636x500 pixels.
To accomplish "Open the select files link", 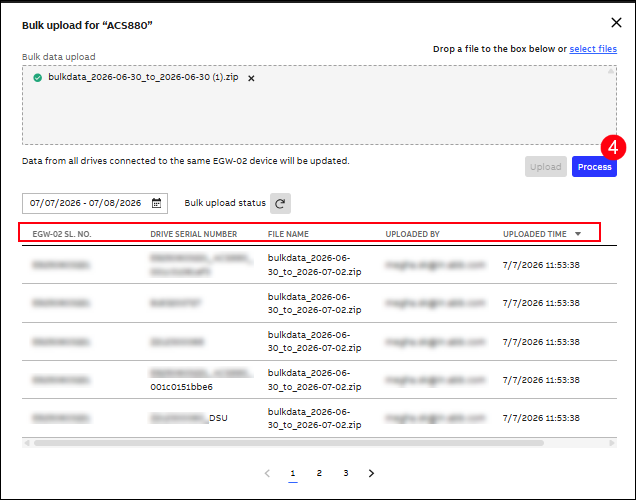I will coord(593,49).
